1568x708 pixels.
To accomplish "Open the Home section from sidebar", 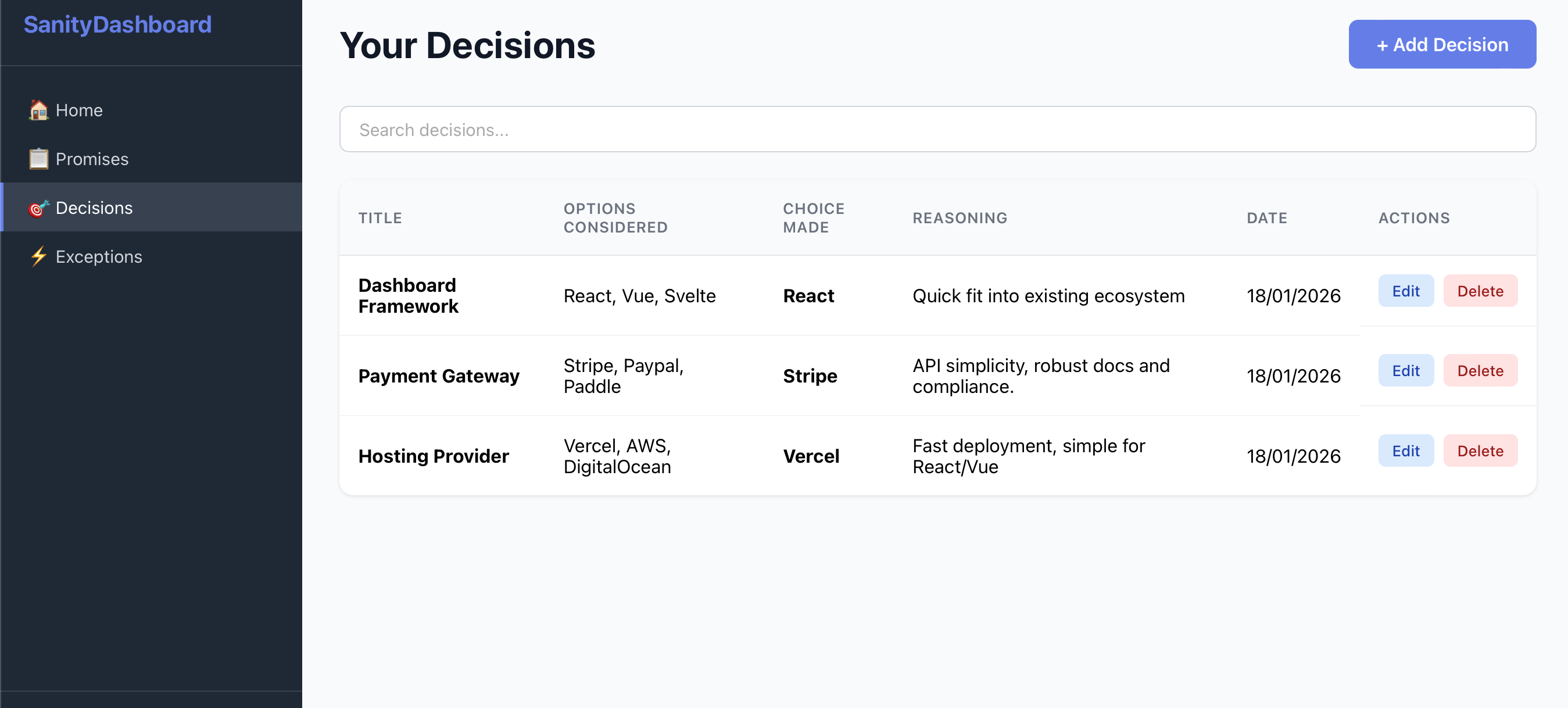I will [x=79, y=110].
